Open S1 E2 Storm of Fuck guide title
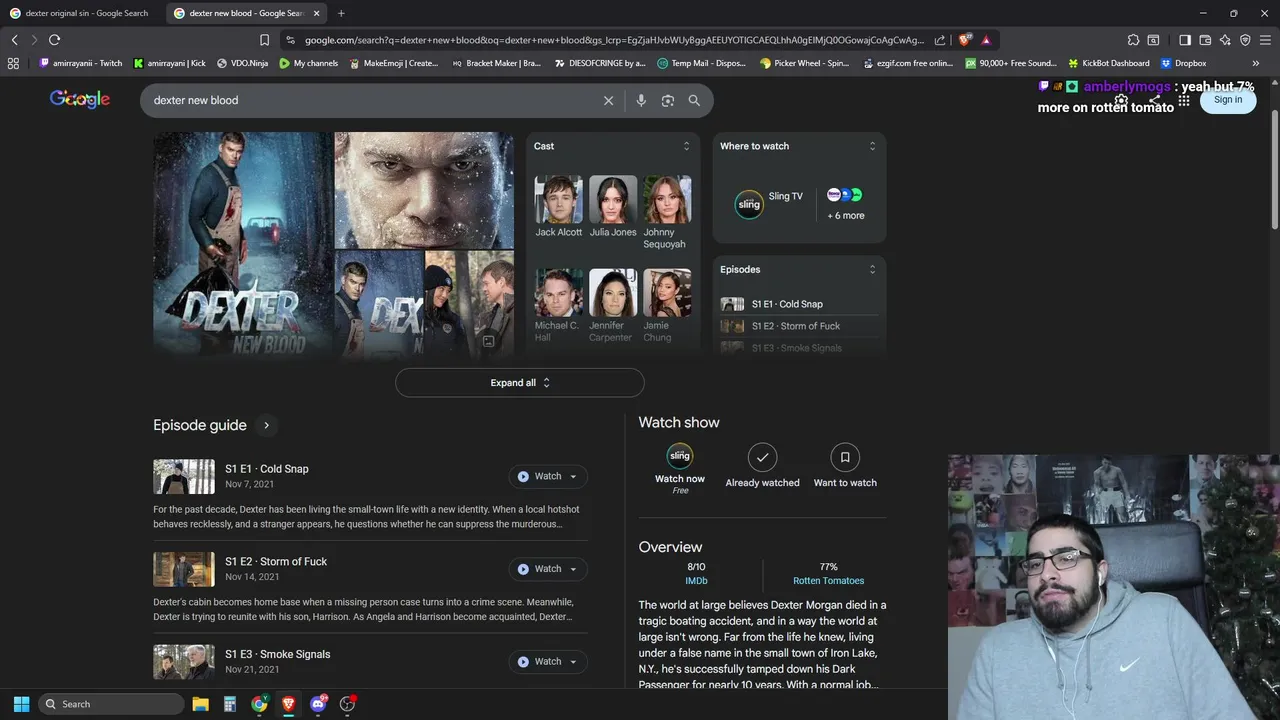The width and height of the screenshot is (1280, 720). pyautogui.click(x=276, y=562)
